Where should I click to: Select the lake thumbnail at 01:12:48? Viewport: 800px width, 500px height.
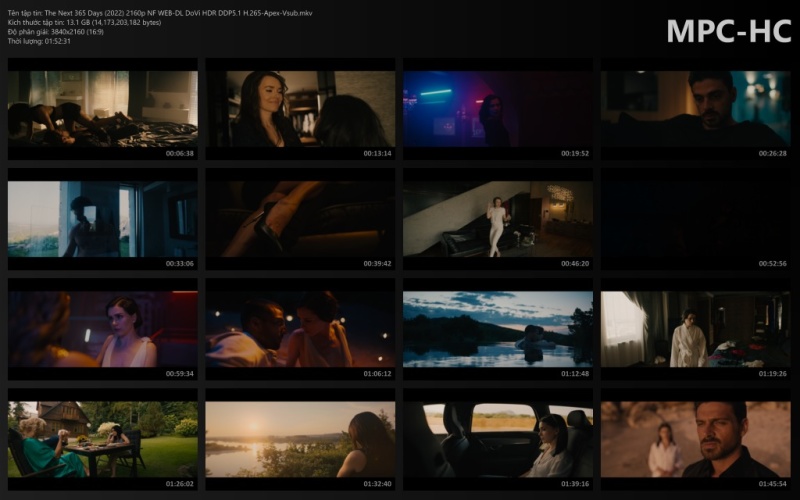click(498, 329)
